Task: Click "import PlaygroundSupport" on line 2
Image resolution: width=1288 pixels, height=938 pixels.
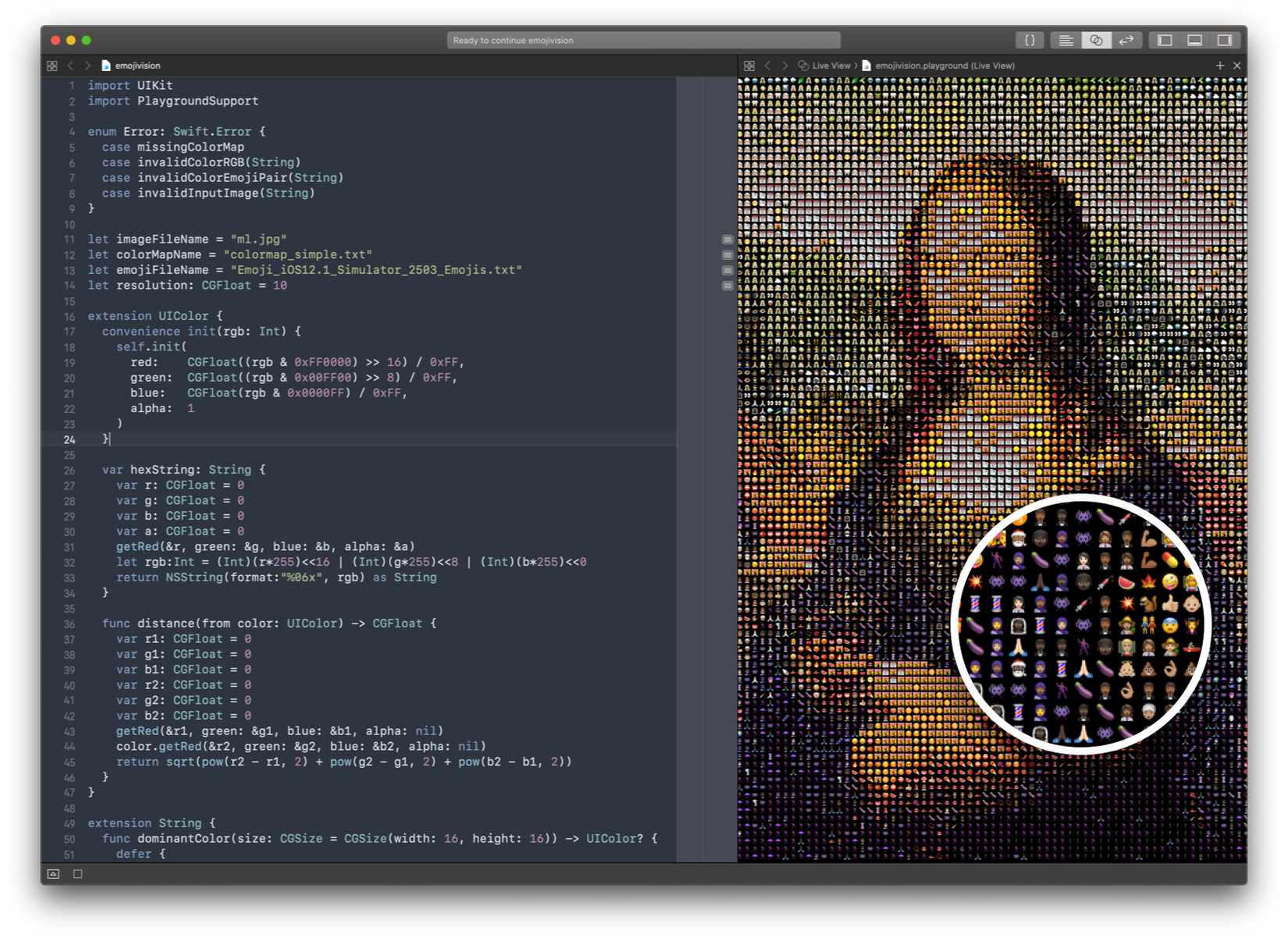Action: (x=173, y=101)
